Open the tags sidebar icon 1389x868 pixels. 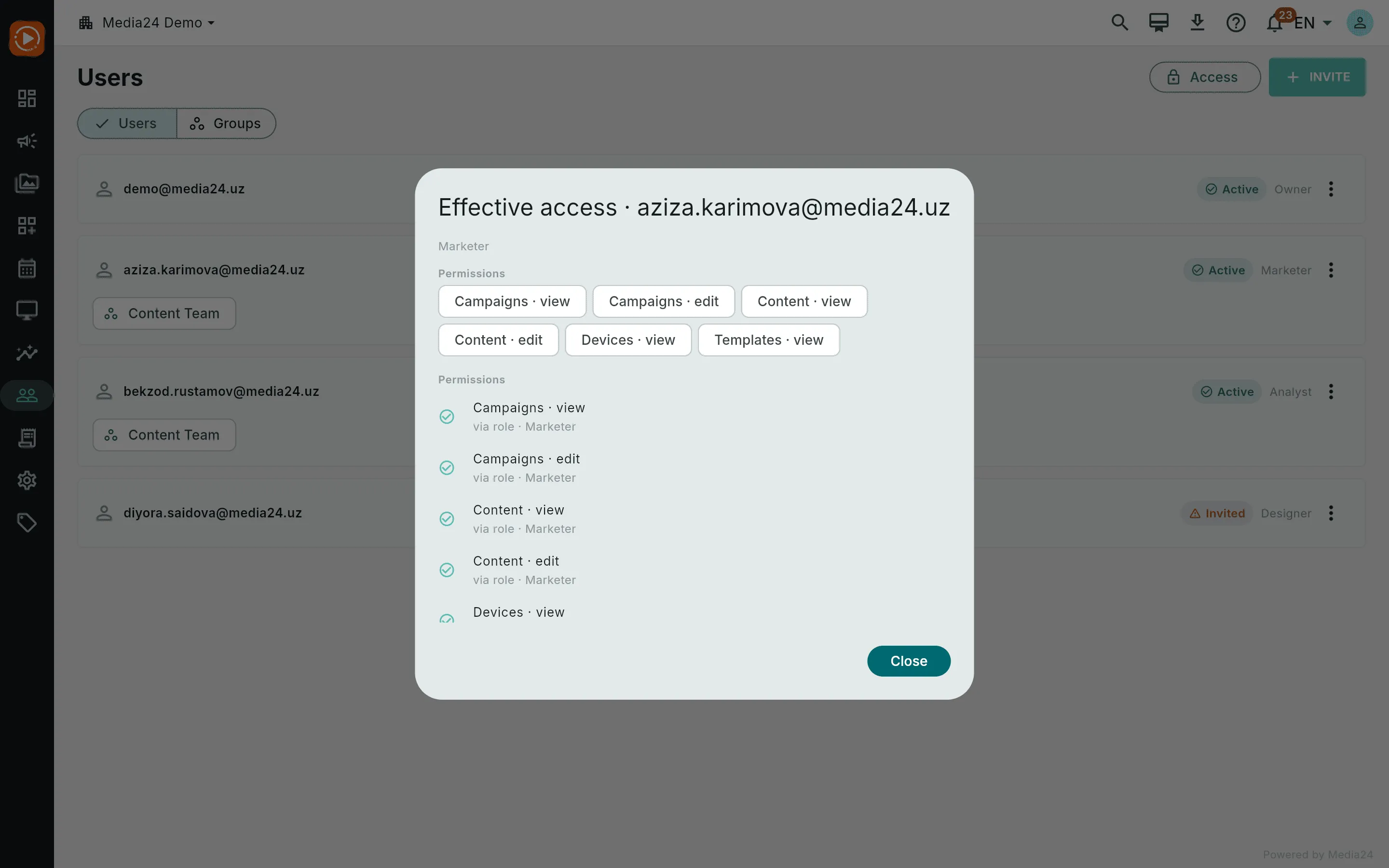click(x=27, y=522)
